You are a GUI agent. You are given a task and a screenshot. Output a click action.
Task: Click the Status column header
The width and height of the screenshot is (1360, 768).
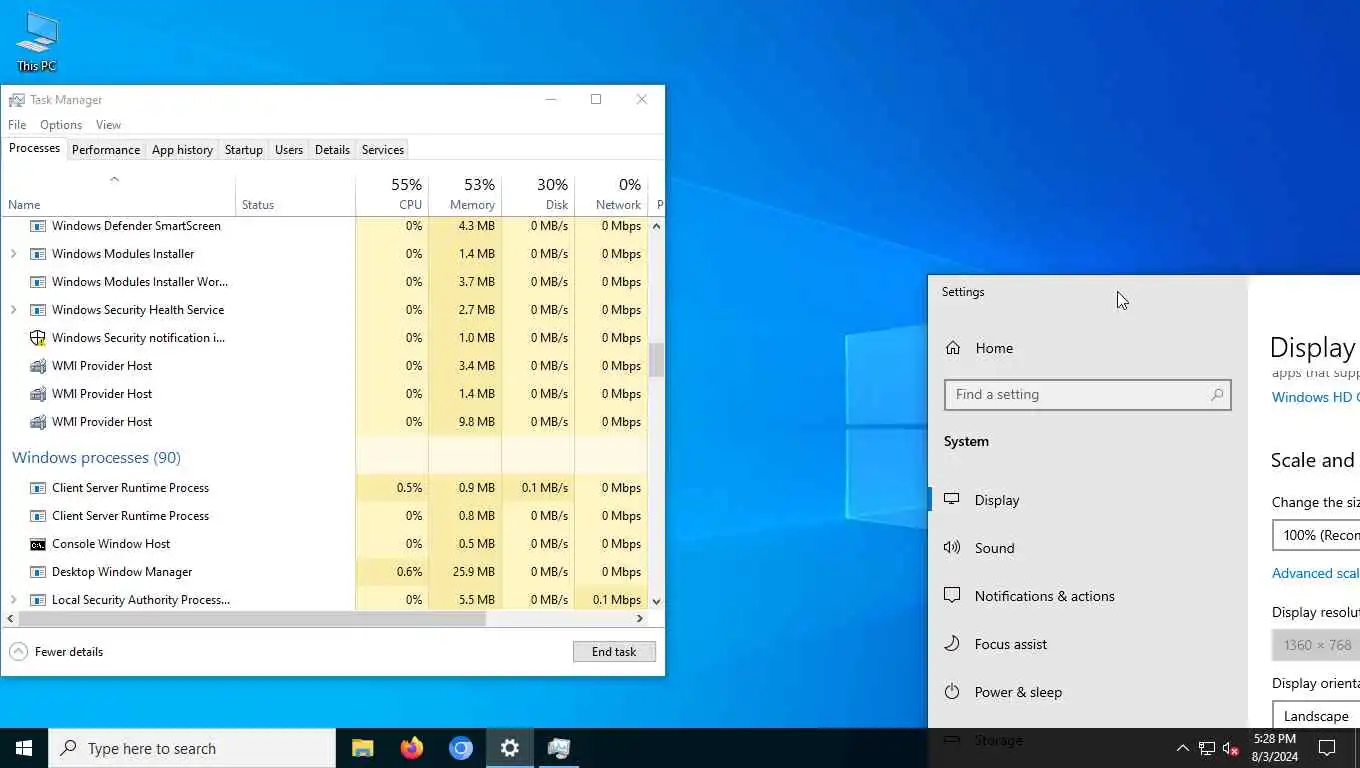tap(295, 194)
